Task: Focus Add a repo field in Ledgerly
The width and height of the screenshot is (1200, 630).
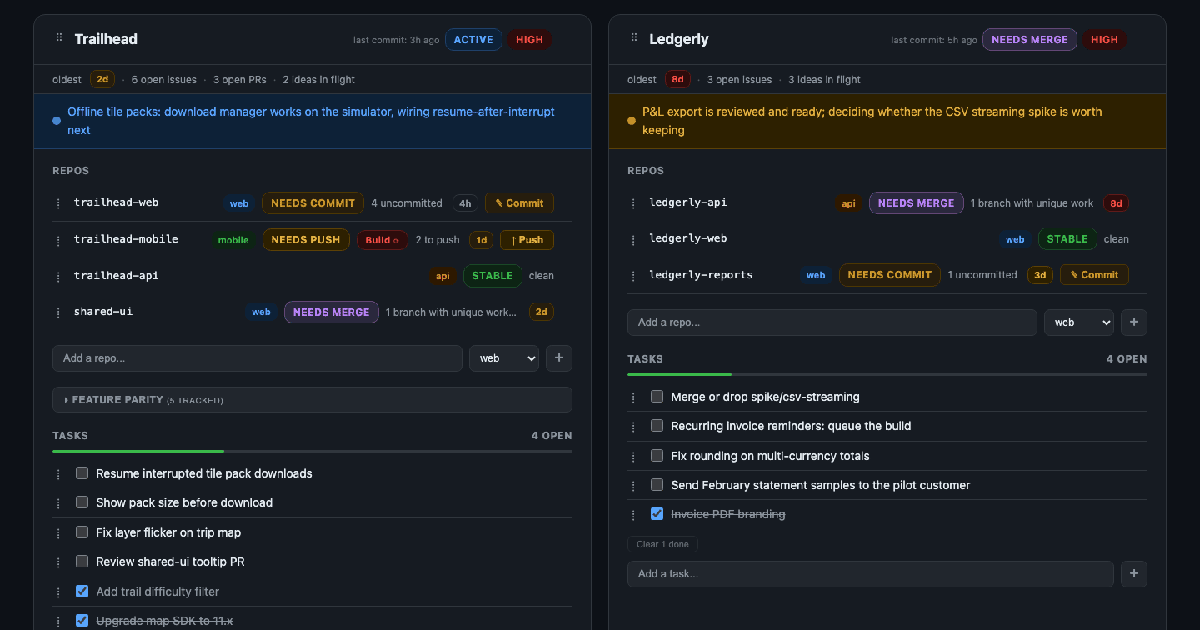Action: (832, 322)
